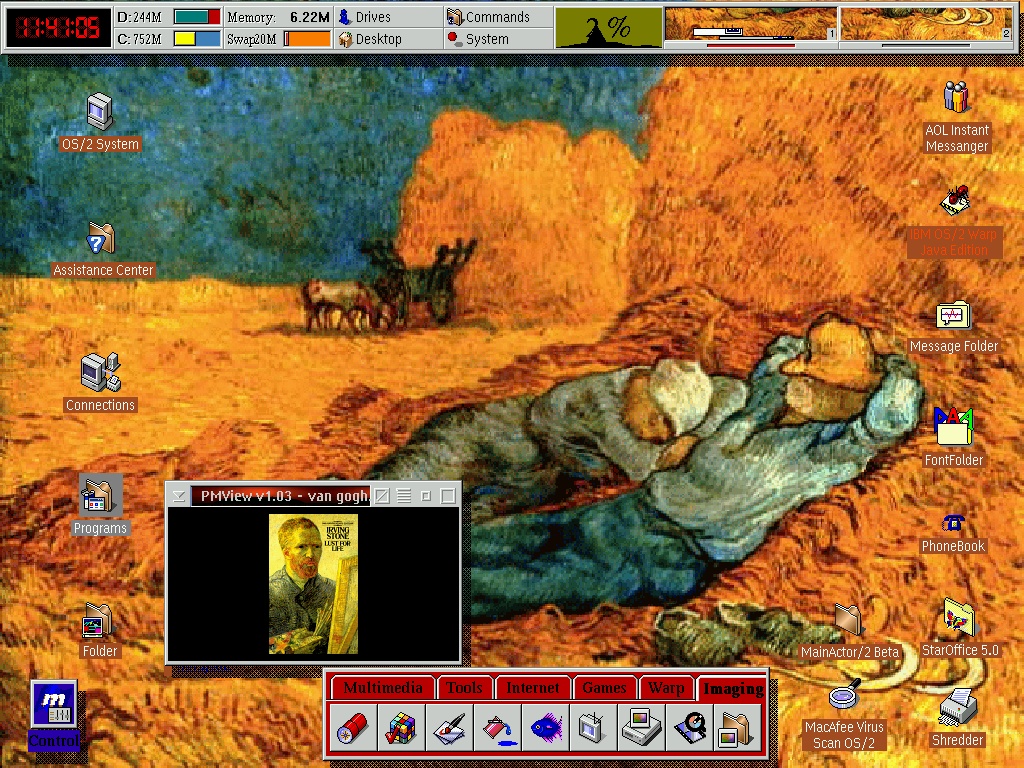Switch to the Games tab
This screenshot has width=1024, height=768.
604,688
